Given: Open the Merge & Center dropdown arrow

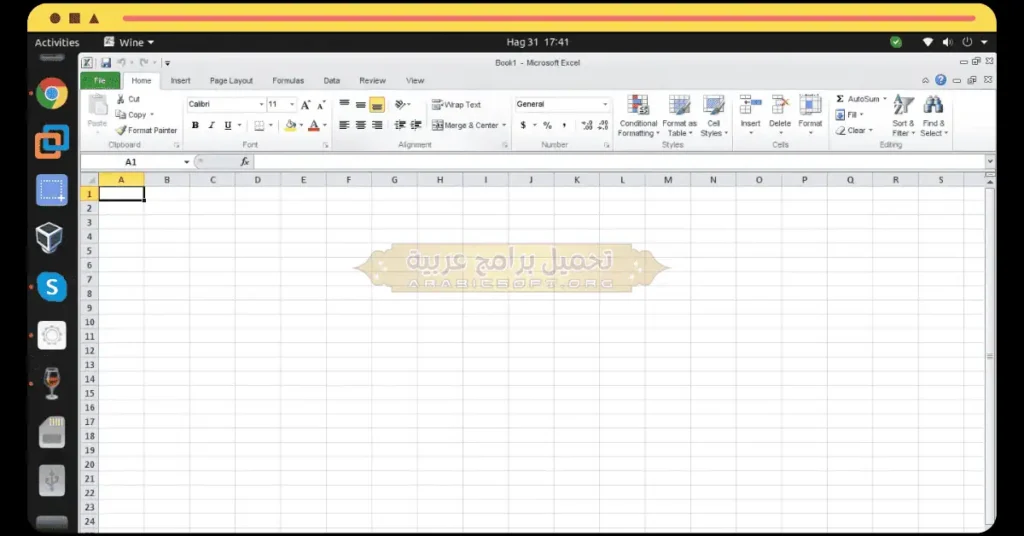Looking at the screenshot, I should pos(504,125).
